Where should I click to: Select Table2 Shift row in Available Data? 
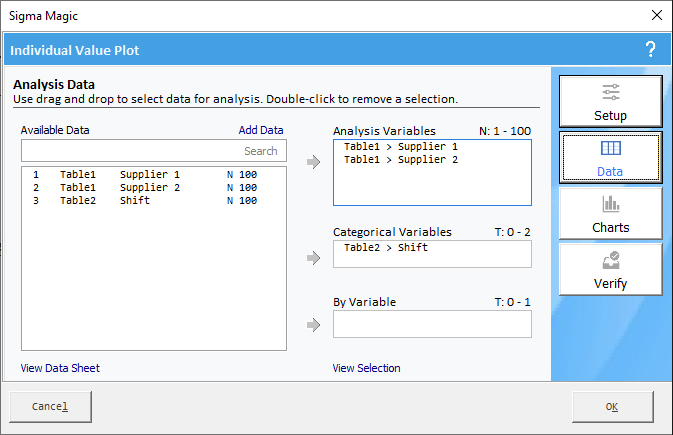(x=154, y=200)
